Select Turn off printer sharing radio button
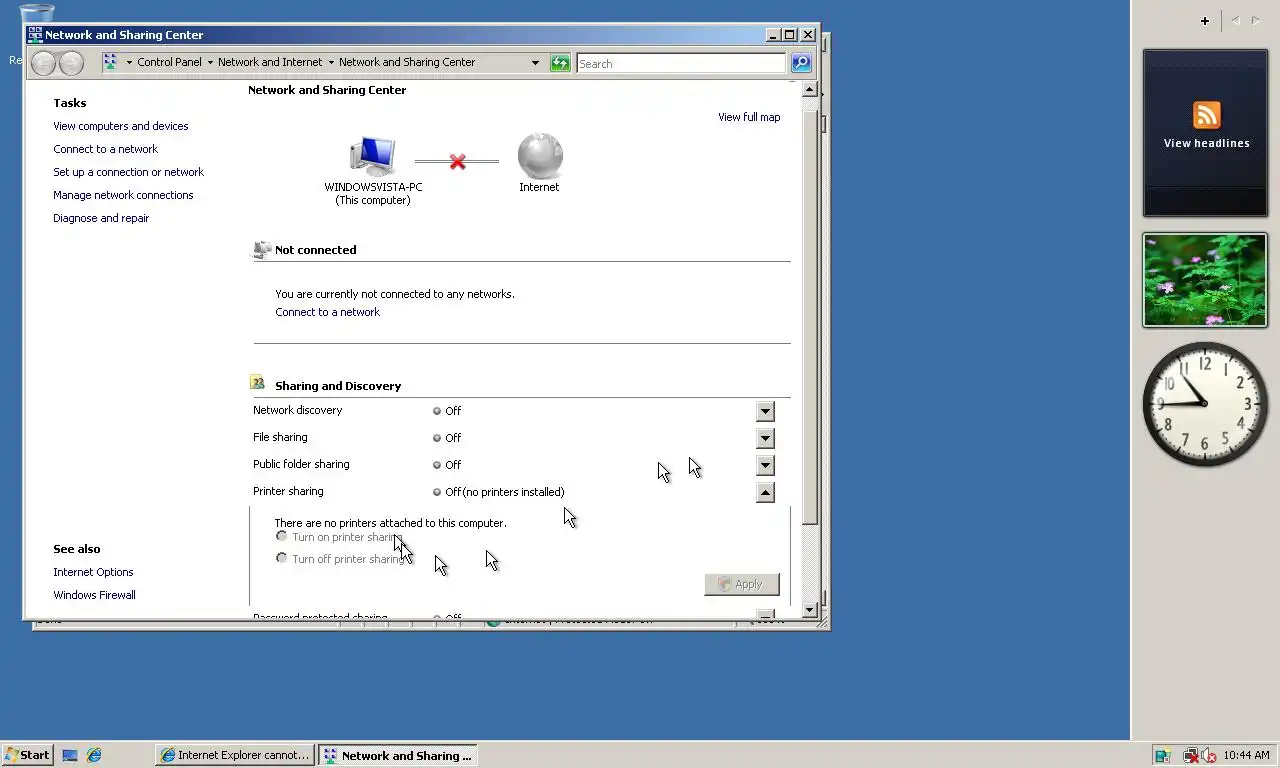The width and height of the screenshot is (1280, 768). click(282, 559)
